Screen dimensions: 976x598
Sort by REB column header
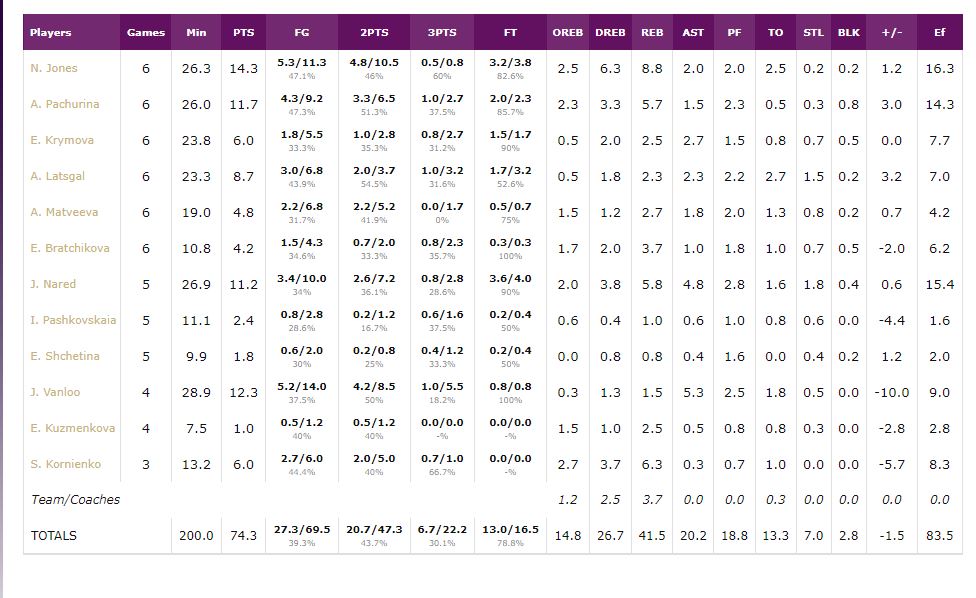(652, 32)
